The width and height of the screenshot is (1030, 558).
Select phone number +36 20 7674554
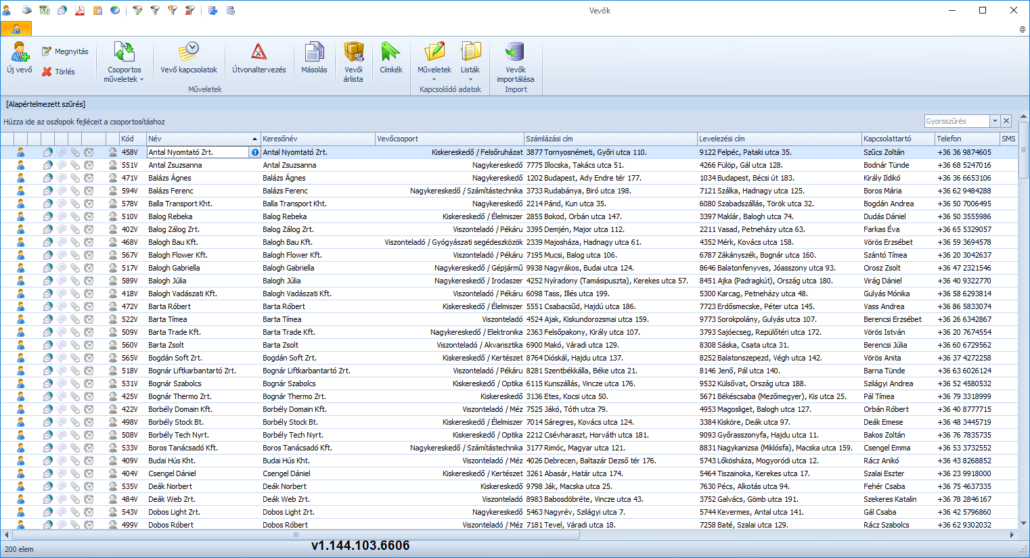(x=964, y=332)
